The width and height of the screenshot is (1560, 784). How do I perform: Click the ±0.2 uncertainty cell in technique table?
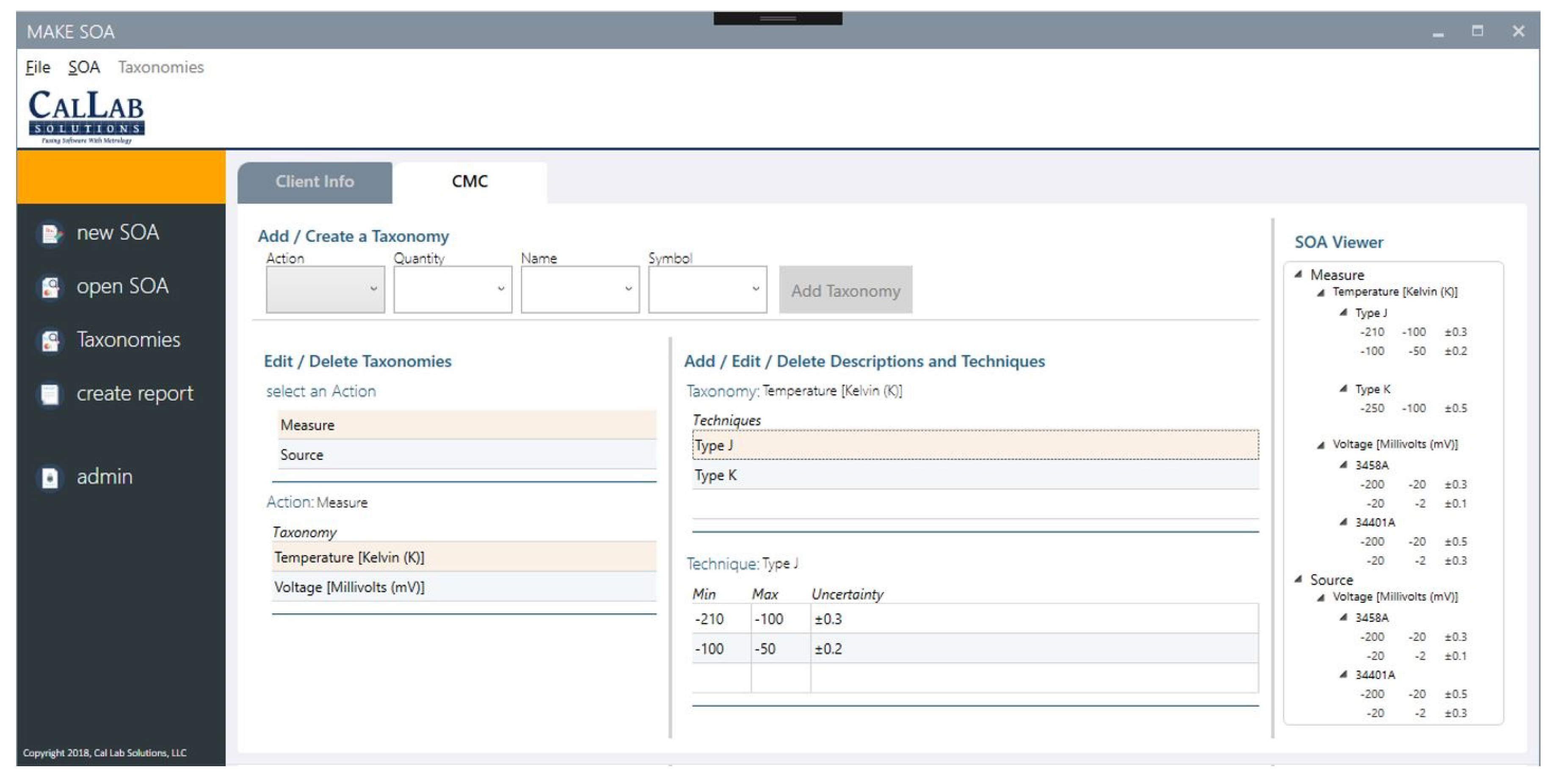1034,649
